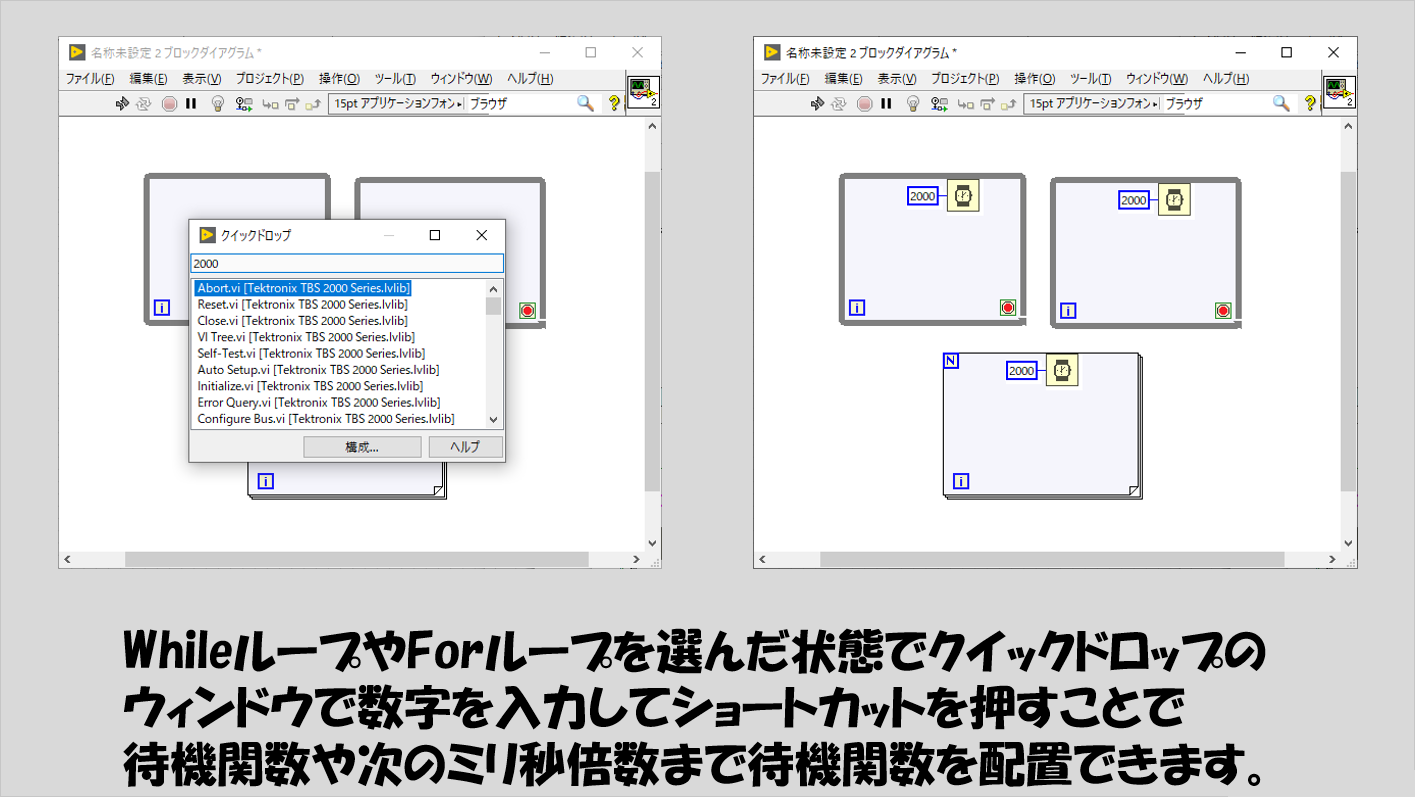Select the 2000 constant inside the For loop
Image resolution: width=1415 pixels, height=797 pixels.
[1021, 371]
